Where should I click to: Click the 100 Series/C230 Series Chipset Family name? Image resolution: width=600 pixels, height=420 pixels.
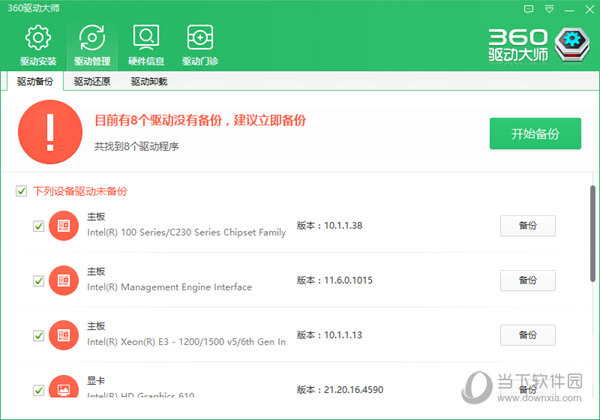186,233
